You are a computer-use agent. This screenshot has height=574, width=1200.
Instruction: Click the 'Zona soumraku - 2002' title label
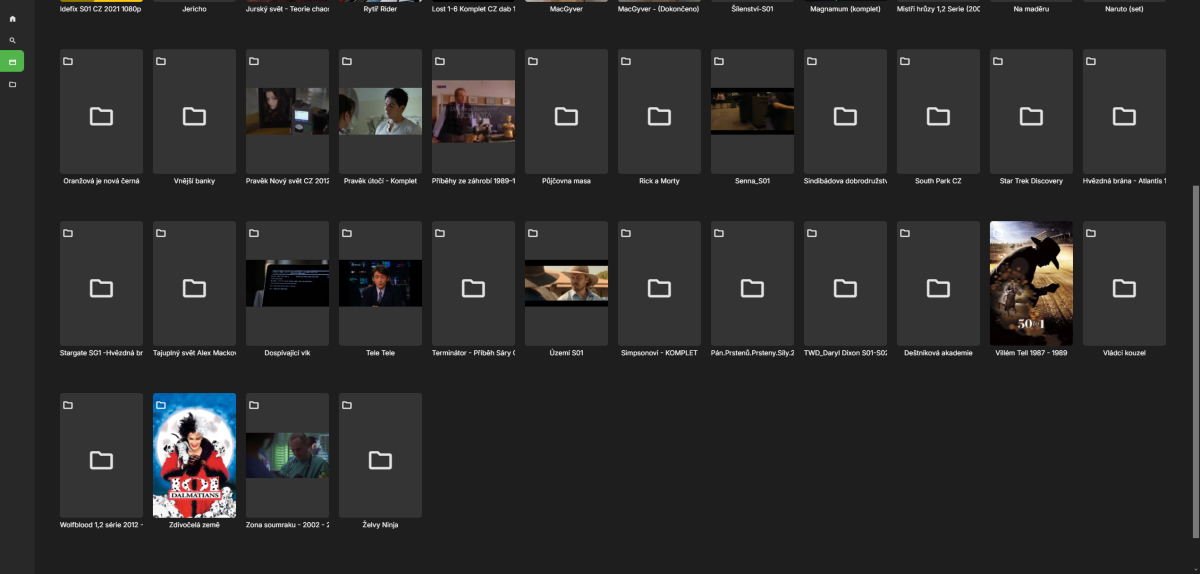(x=287, y=525)
